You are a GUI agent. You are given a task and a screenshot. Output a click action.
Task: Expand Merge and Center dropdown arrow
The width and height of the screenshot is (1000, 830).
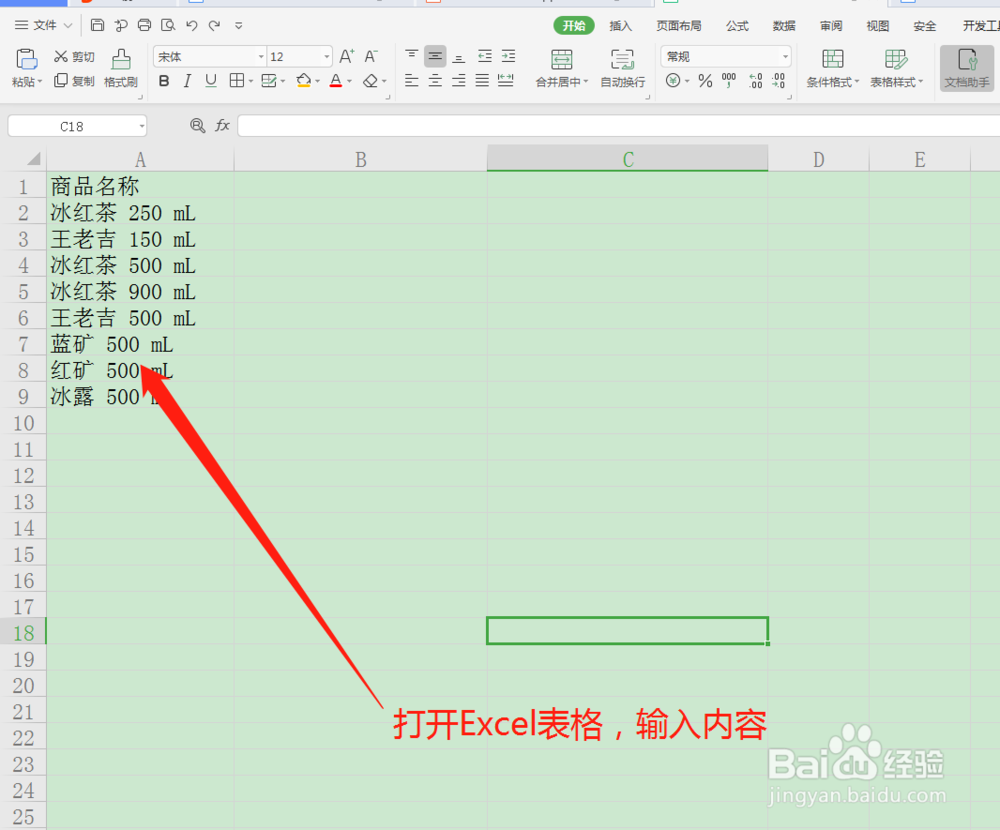[x=585, y=82]
